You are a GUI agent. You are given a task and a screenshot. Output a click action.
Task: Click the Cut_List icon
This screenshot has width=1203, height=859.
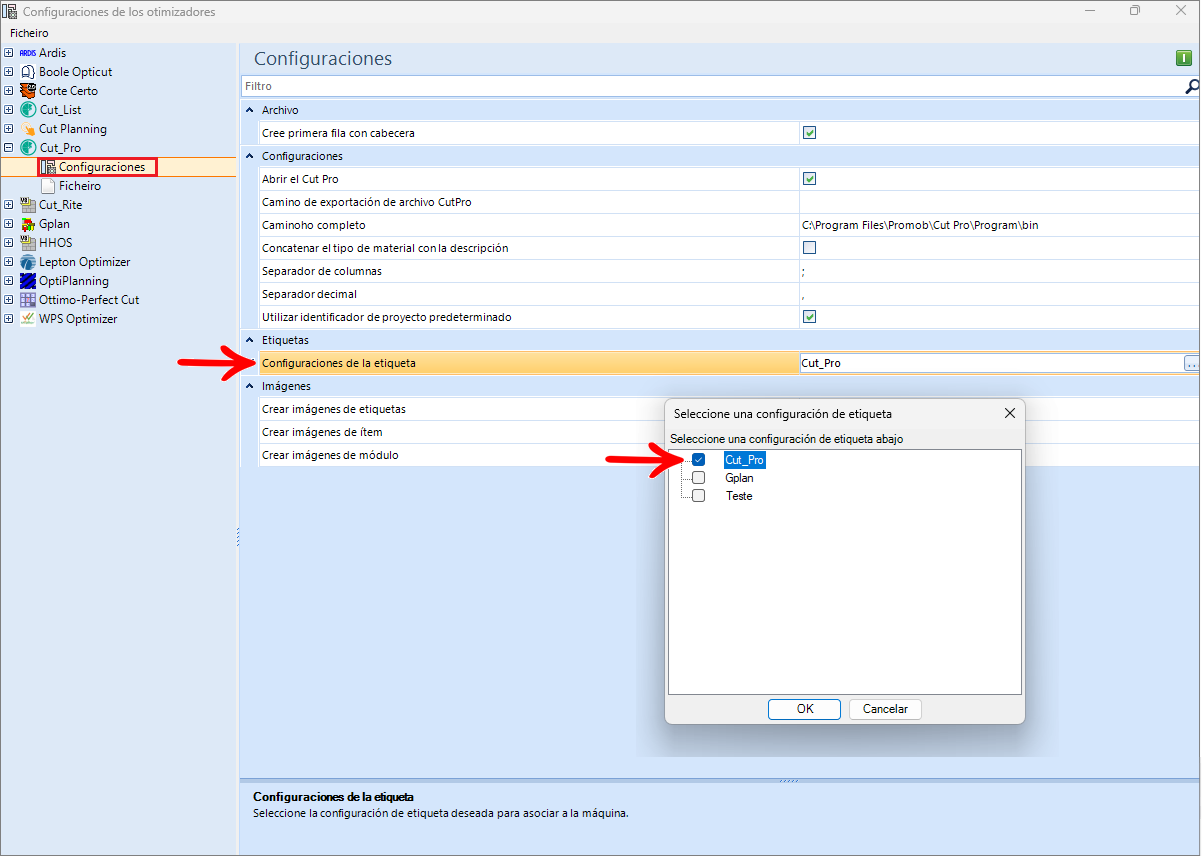click(x=28, y=110)
